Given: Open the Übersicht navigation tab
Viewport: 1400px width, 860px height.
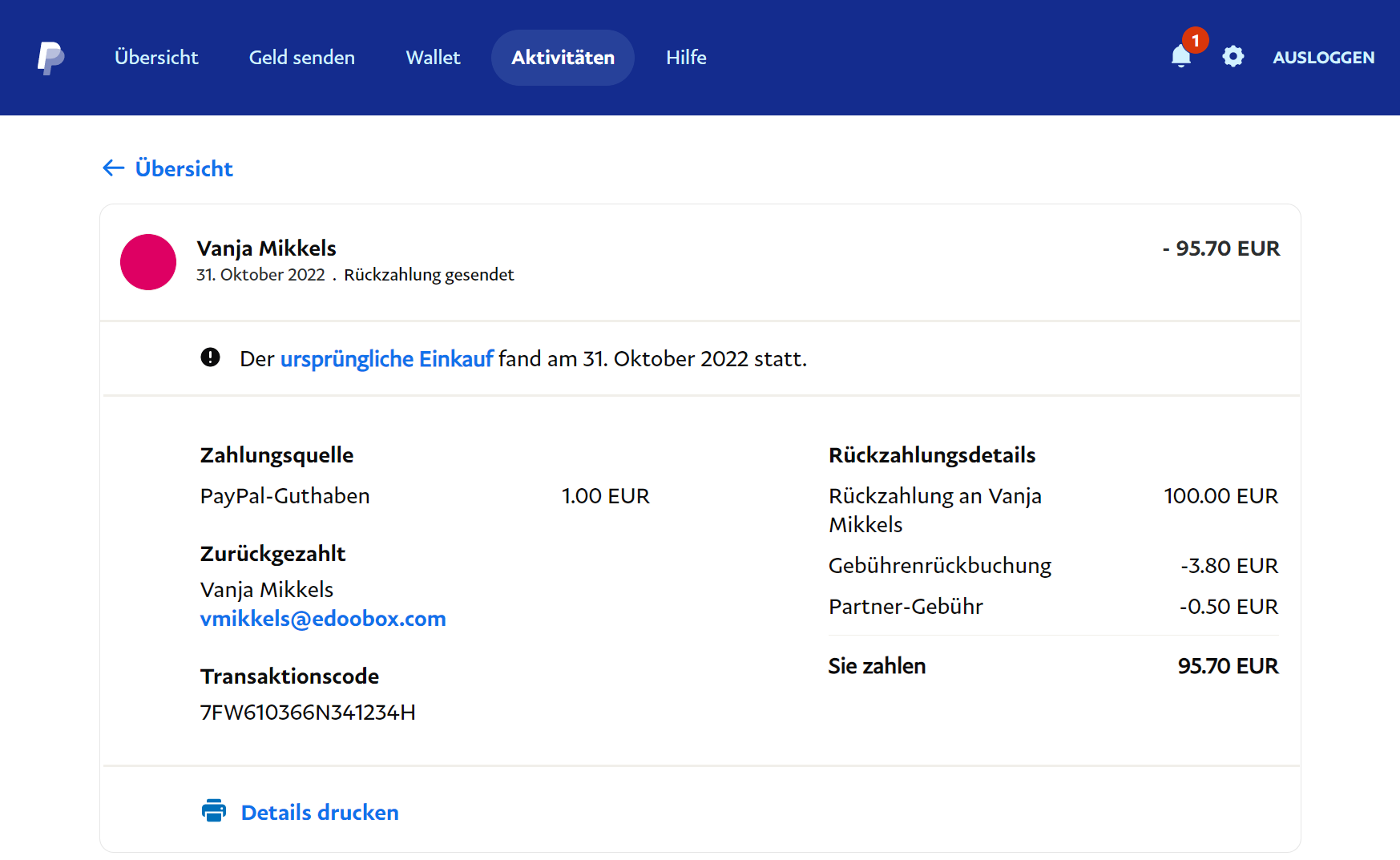Looking at the screenshot, I should click(x=156, y=58).
